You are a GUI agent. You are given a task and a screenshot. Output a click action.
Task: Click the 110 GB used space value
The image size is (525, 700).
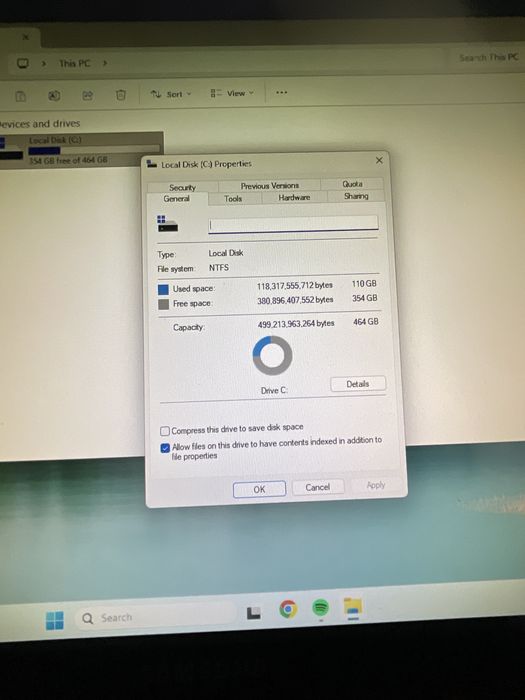click(x=364, y=284)
